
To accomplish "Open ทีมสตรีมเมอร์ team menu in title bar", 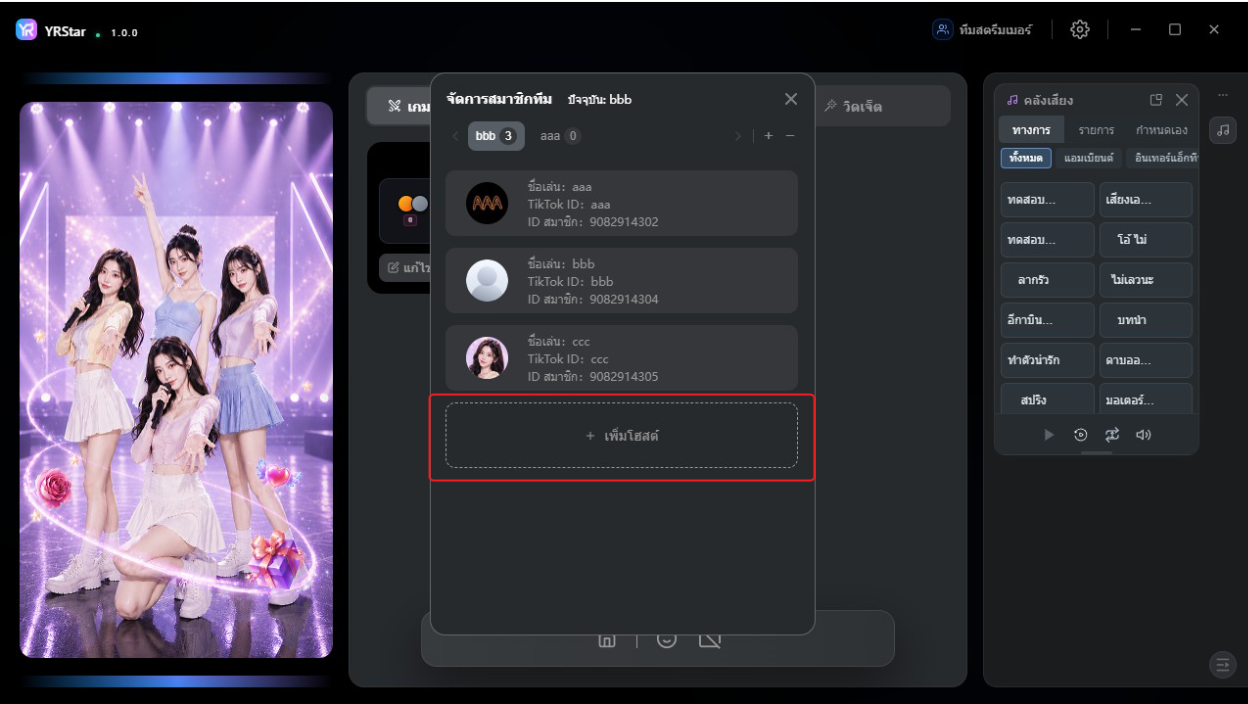I will [x=982, y=30].
